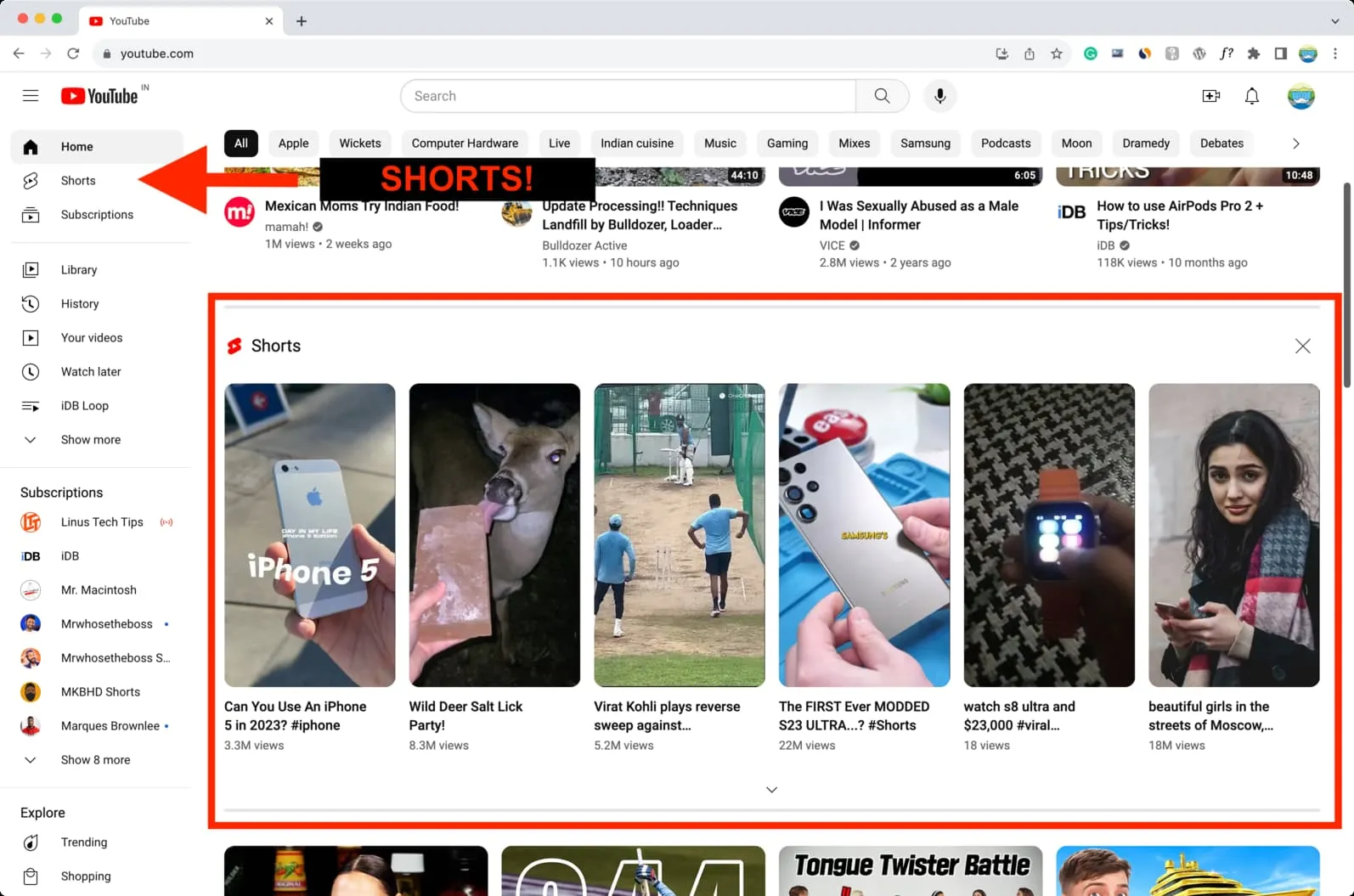Dismiss the Shorts shelf with X
Image resolution: width=1354 pixels, height=896 pixels.
pos(1303,346)
